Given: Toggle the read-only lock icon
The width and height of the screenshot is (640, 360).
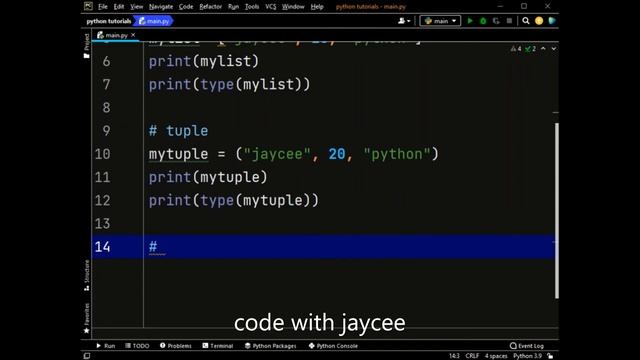Looking at the screenshot, I should (550, 356).
